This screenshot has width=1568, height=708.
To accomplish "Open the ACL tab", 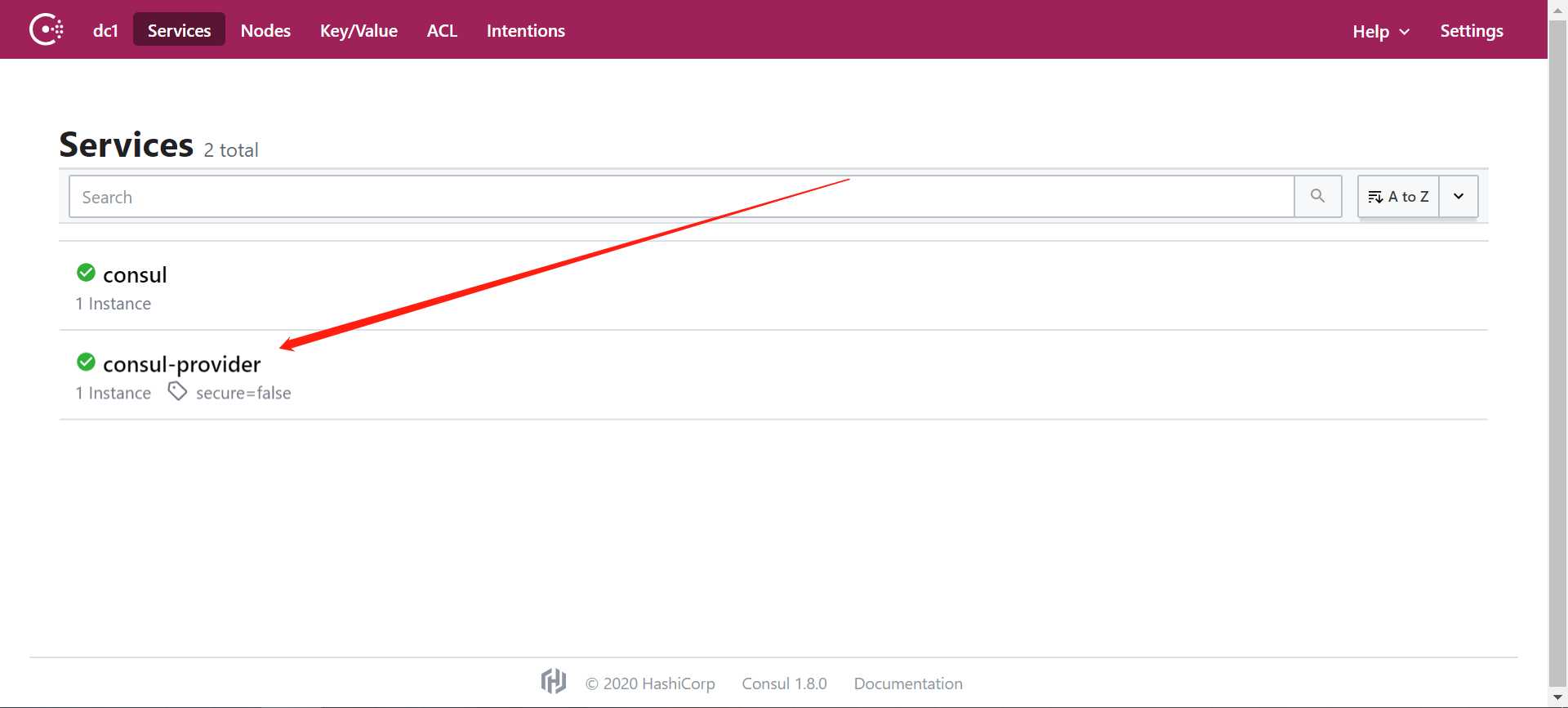I will (442, 30).
